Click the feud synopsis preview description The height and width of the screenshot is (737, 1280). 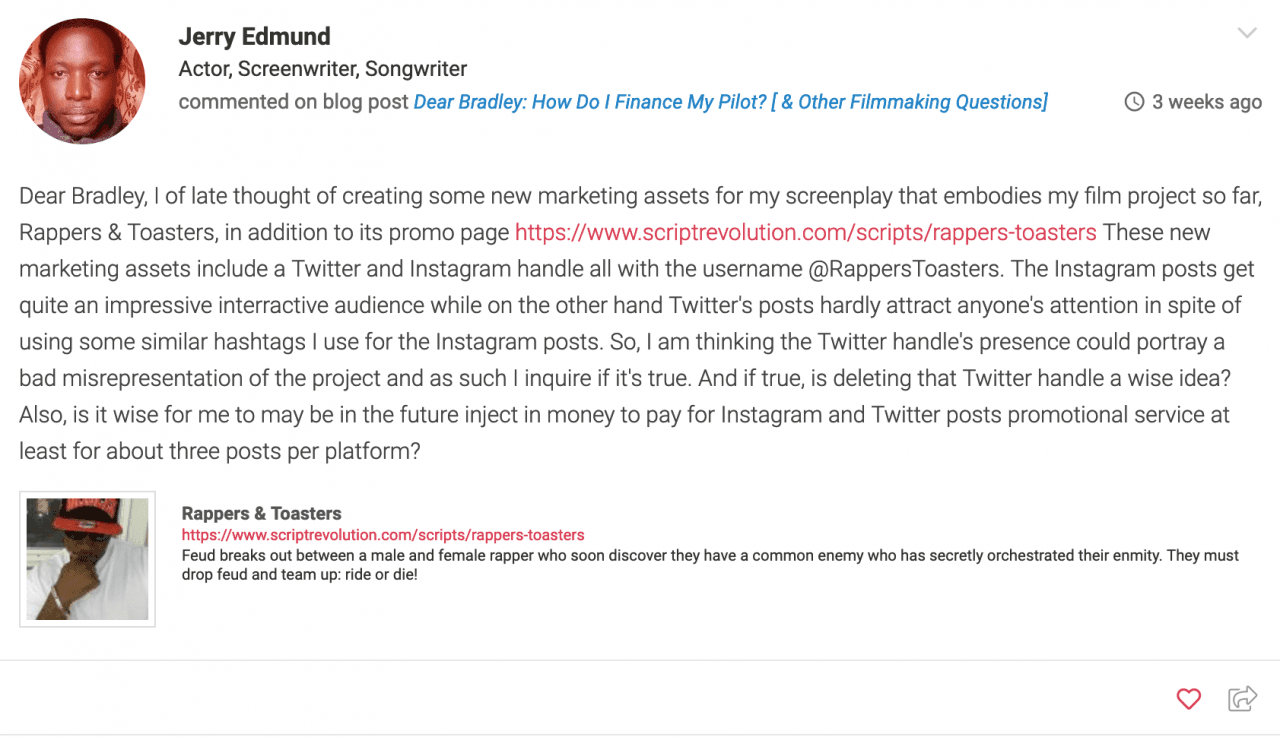pyautogui.click(x=710, y=565)
